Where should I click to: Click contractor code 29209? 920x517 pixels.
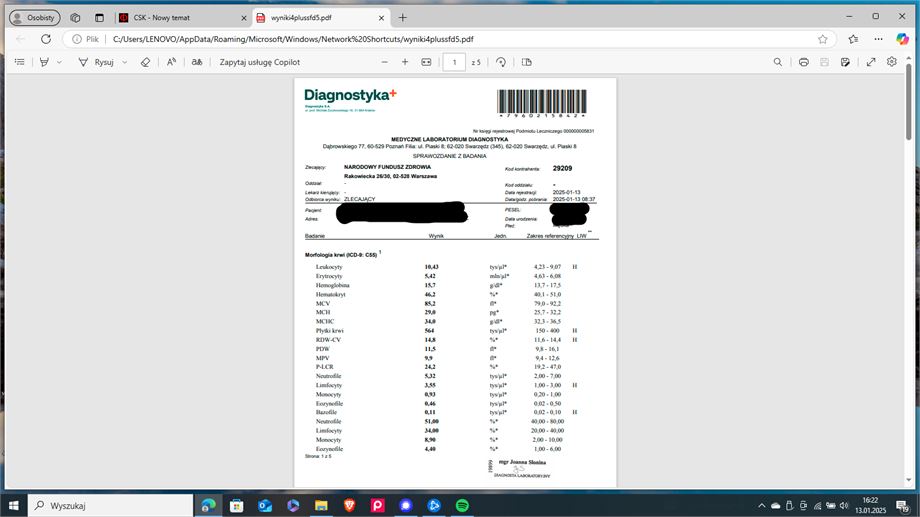click(x=562, y=168)
